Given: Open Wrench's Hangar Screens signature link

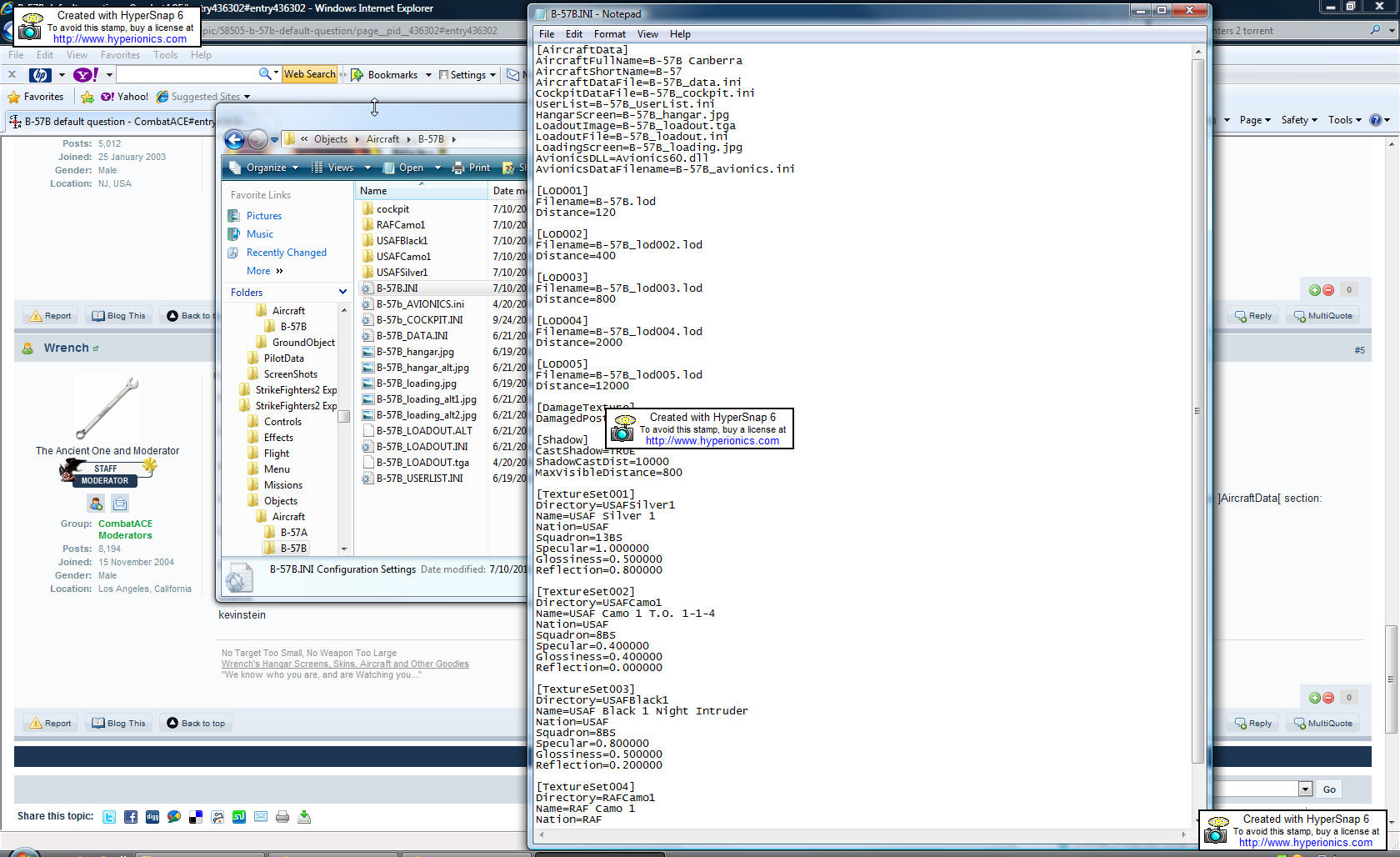Looking at the screenshot, I should click(x=345, y=664).
